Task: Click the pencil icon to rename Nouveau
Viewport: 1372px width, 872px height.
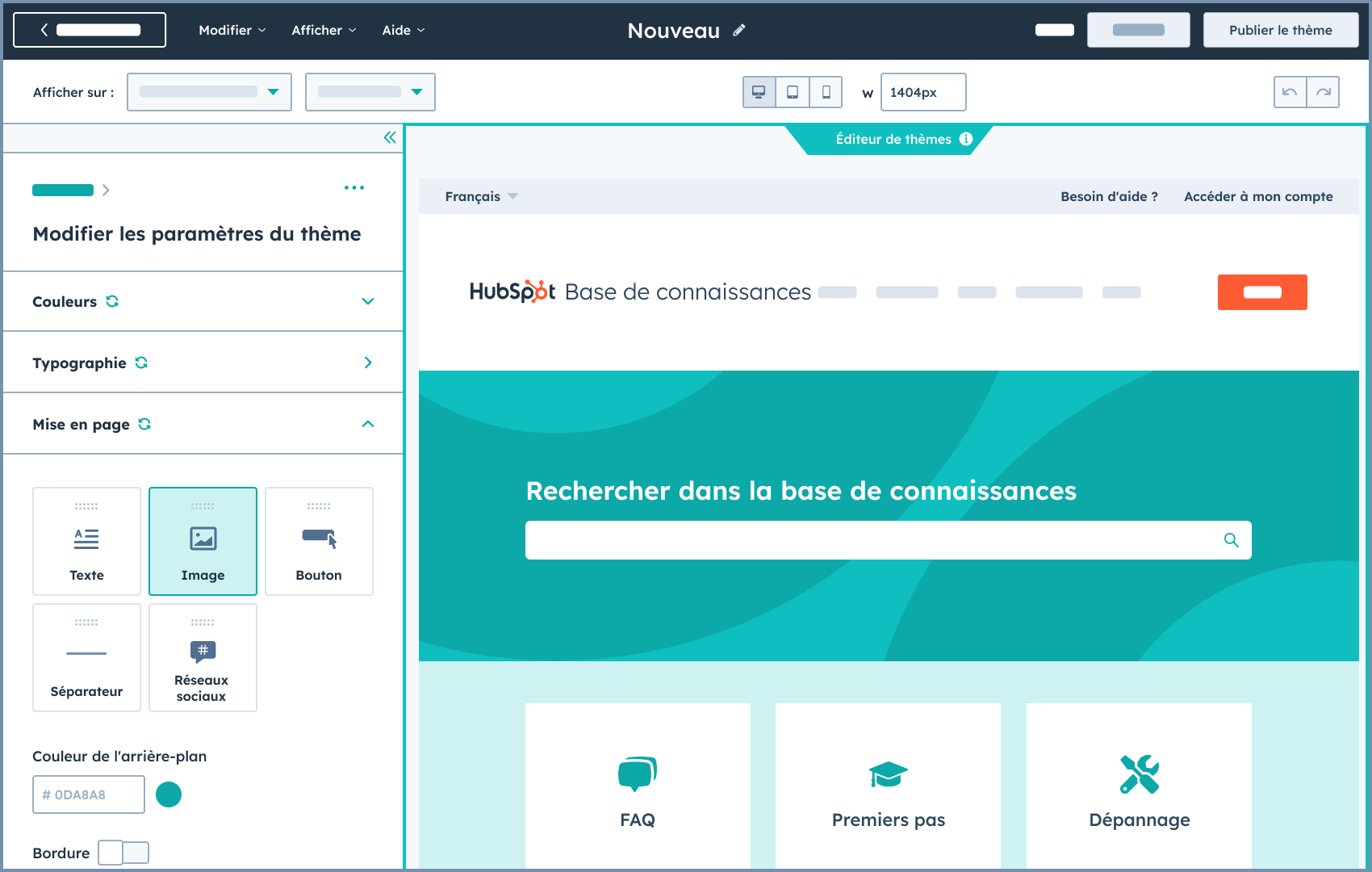Action: click(738, 31)
